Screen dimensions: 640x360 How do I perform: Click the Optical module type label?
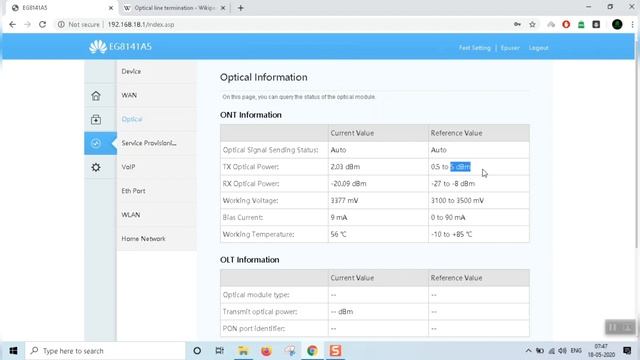(256, 295)
